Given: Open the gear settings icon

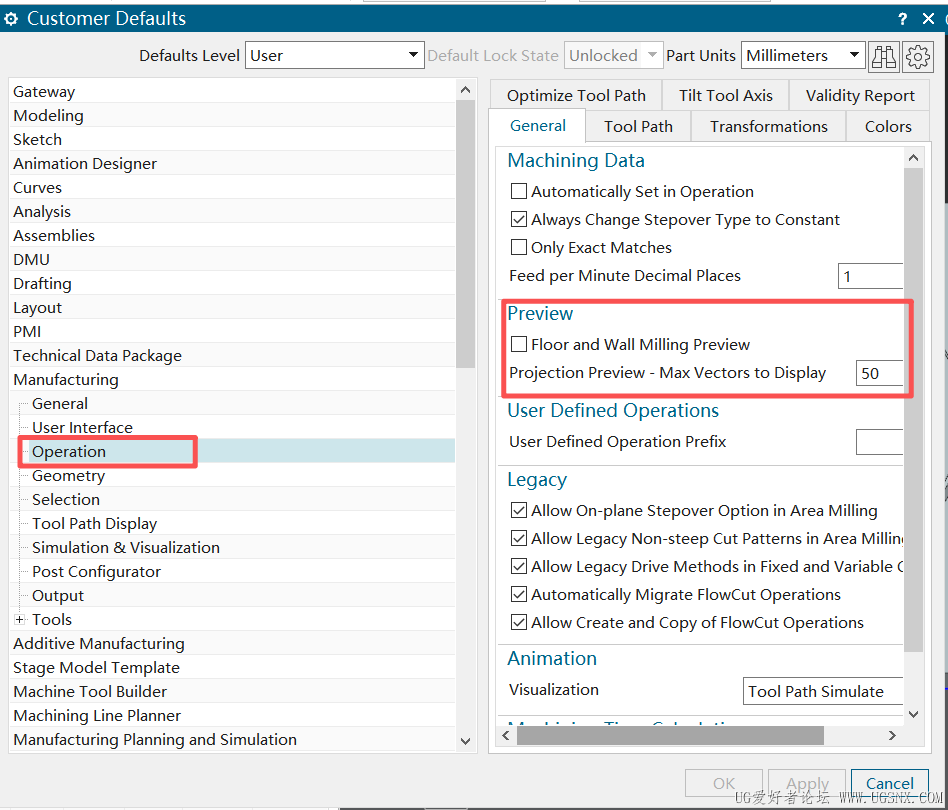Looking at the screenshot, I should point(918,56).
